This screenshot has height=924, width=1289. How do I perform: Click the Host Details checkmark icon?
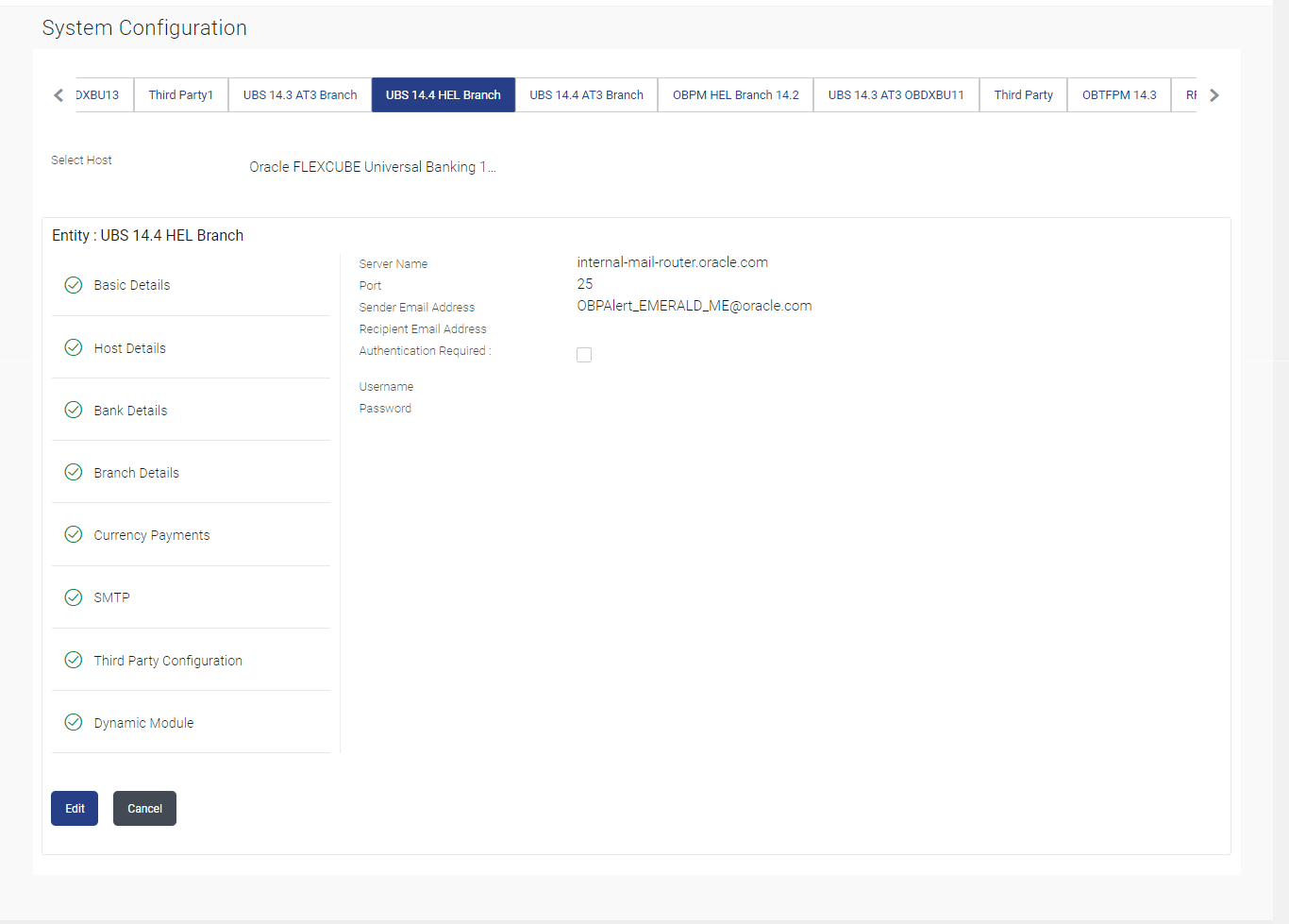(x=73, y=347)
